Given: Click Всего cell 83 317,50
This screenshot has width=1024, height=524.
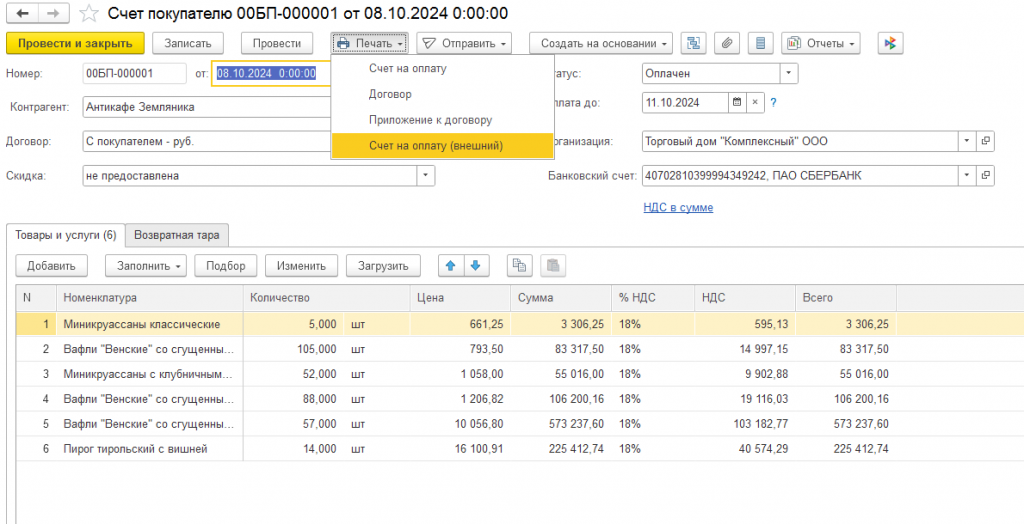Looking at the screenshot, I should click(x=846, y=349).
